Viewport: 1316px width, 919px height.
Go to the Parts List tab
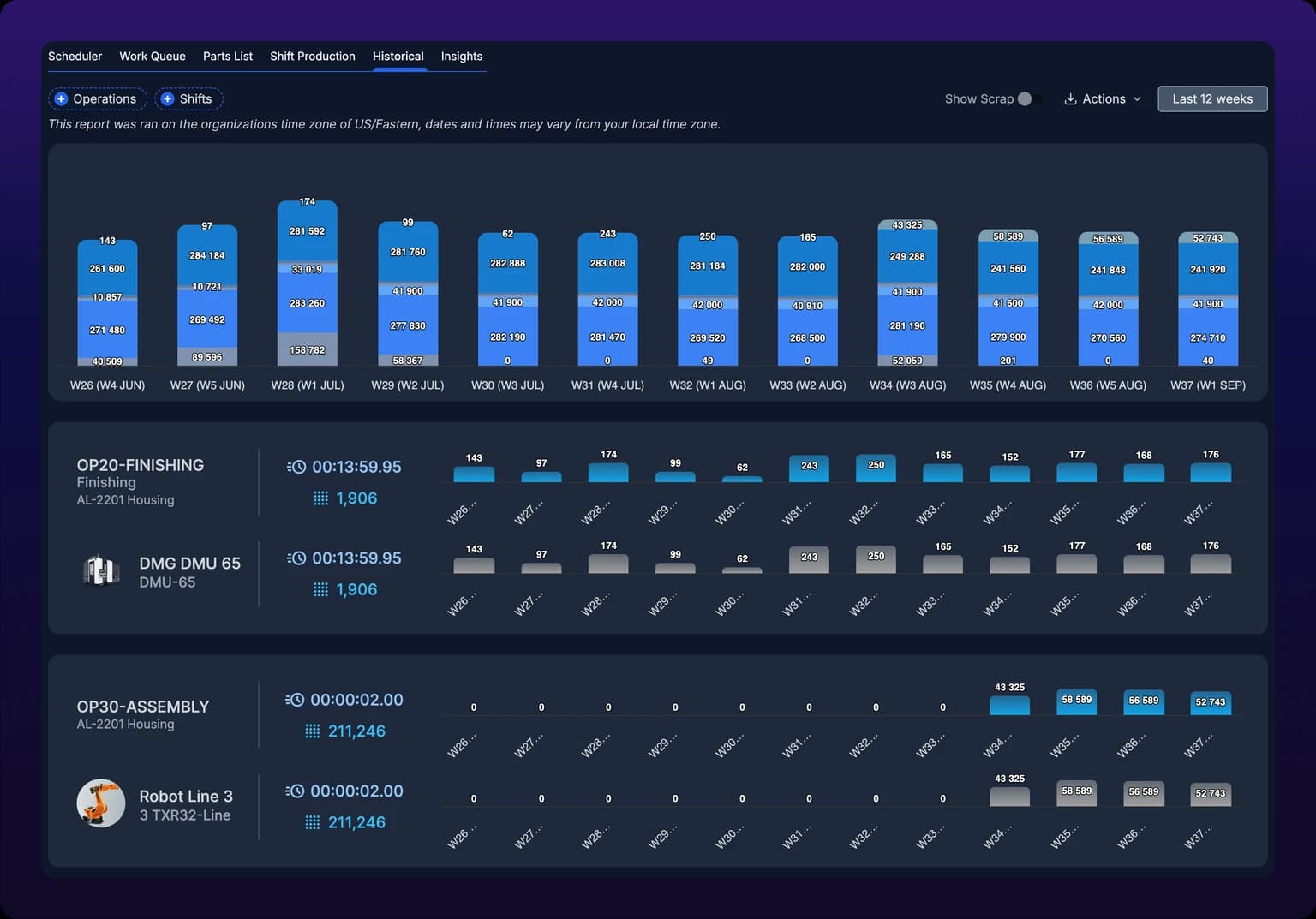tap(228, 57)
